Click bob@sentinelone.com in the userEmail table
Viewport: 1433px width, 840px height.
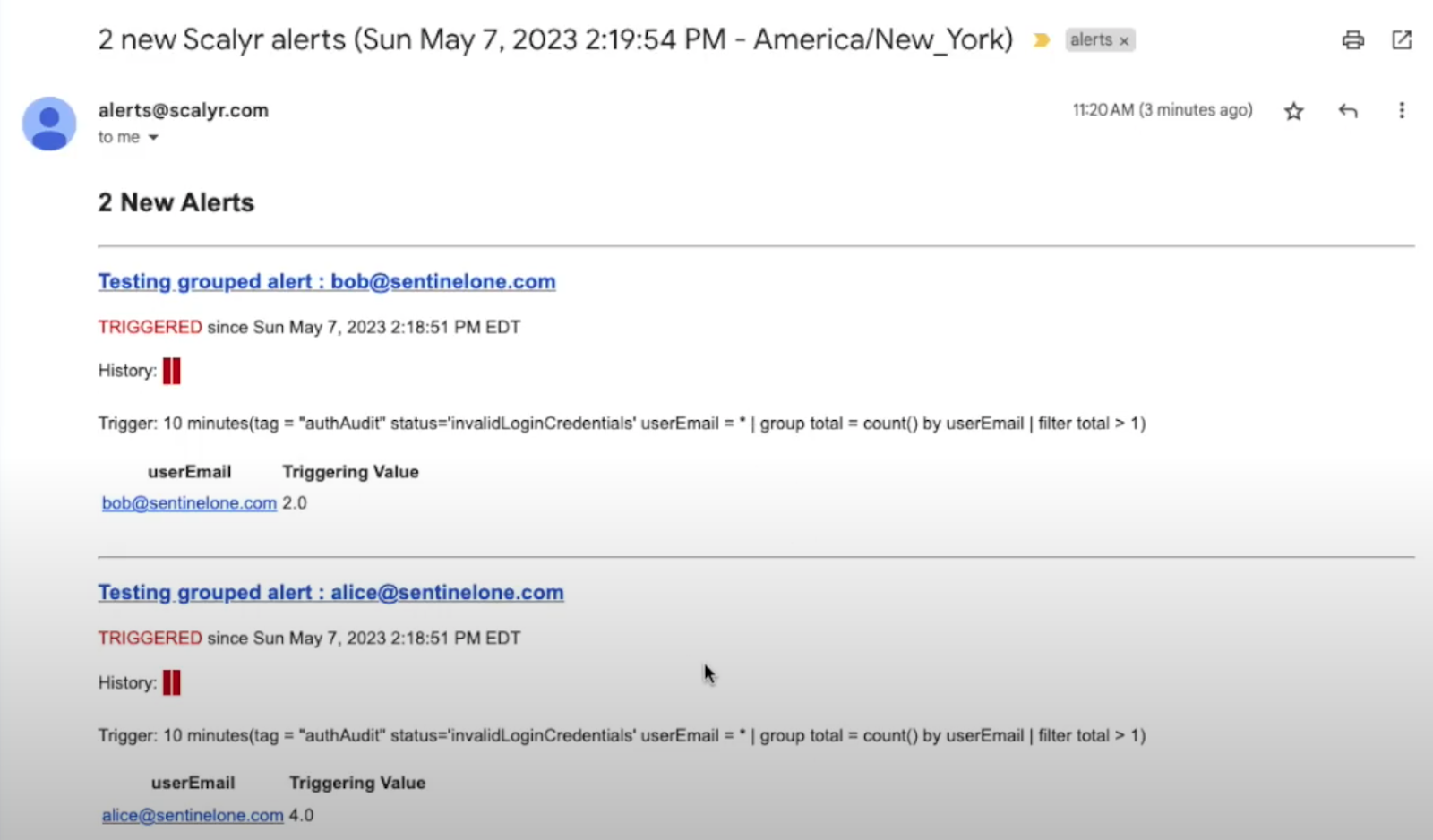coord(189,503)
